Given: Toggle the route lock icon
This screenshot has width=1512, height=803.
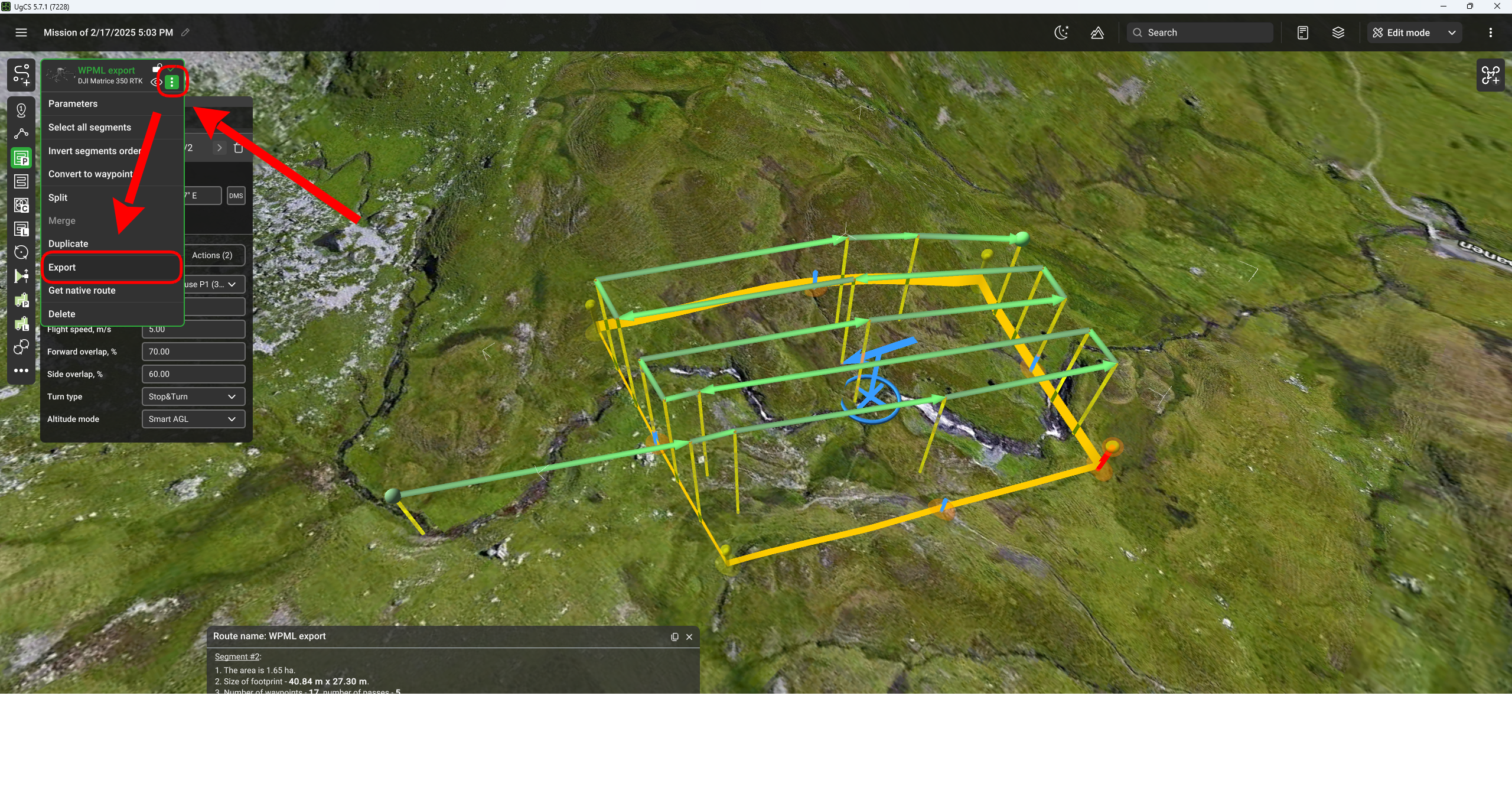Looking at the screenshot, I should point(157,69).
